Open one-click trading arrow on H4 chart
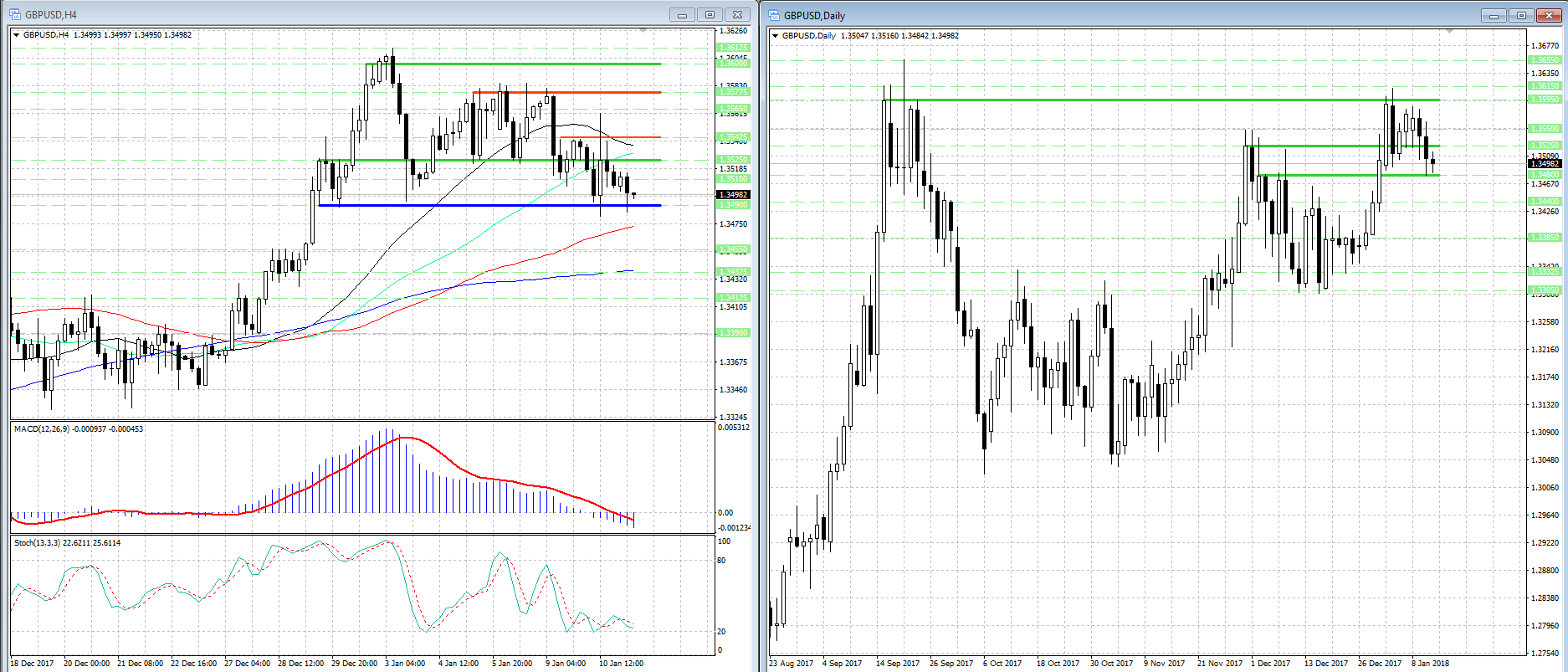Screen dimensions: 1568x672 [16, 35]
